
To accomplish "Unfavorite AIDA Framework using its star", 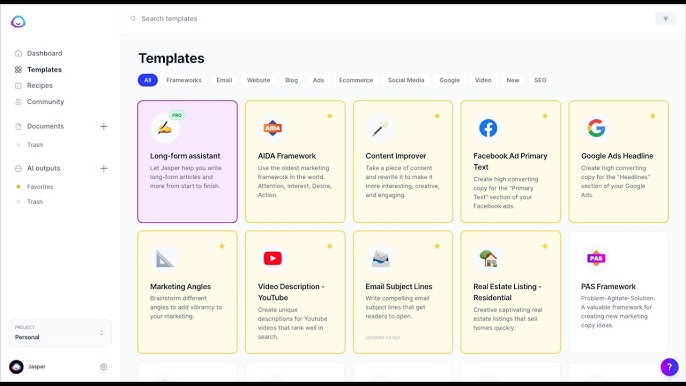I will pos(329,116).
